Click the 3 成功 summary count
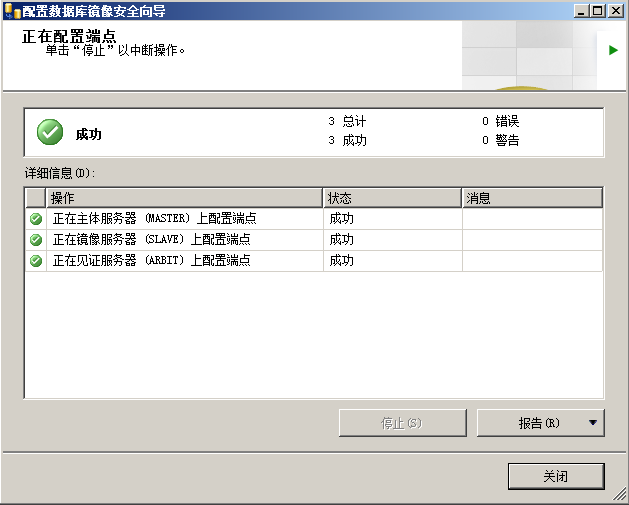 click(x=347, y=140)
